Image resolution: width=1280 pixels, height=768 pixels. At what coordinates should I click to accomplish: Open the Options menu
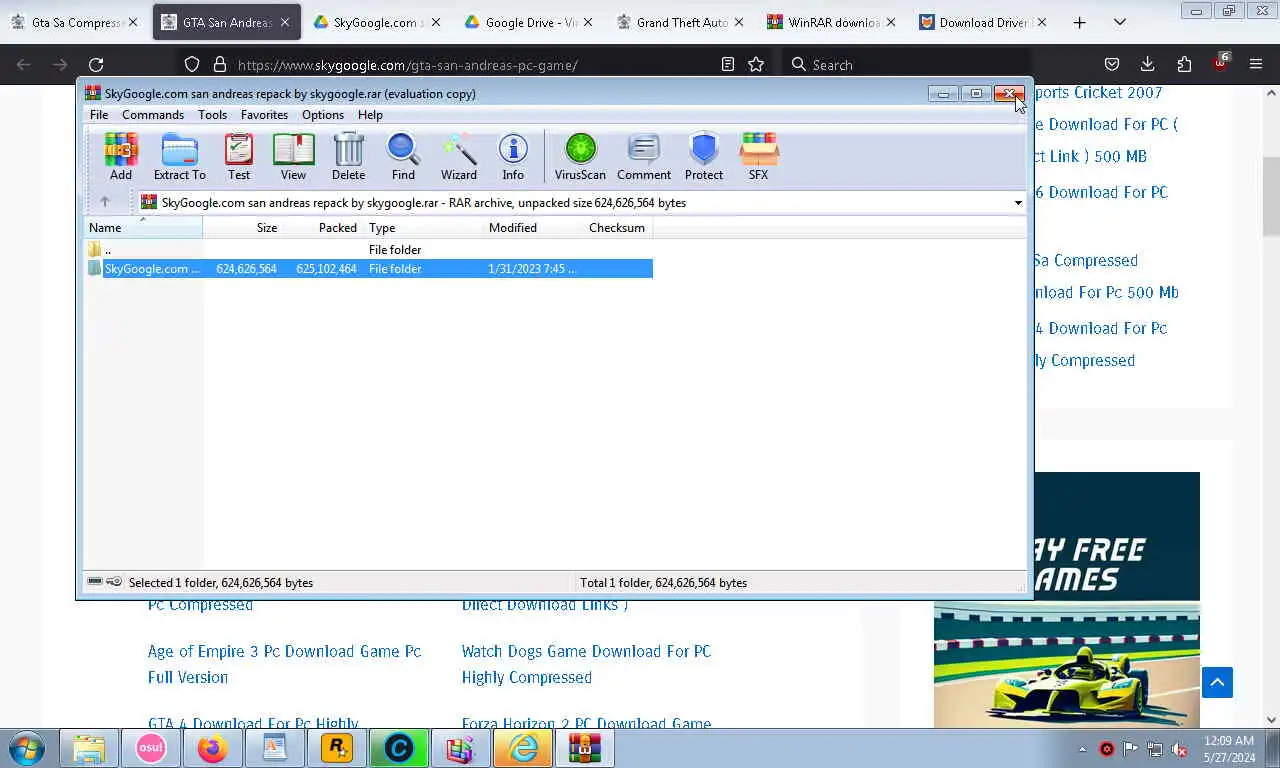coord(323,115)
